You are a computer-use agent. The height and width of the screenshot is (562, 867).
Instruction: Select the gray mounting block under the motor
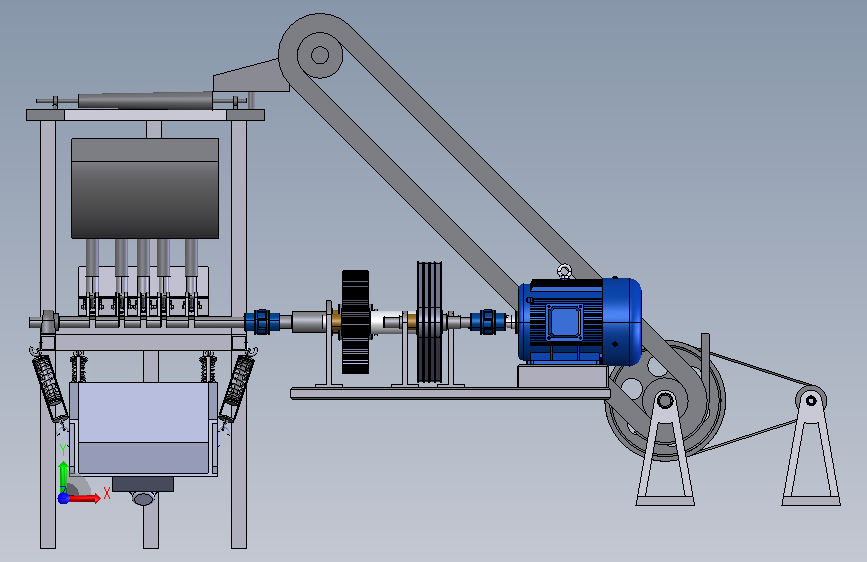[x=562, y=376]
